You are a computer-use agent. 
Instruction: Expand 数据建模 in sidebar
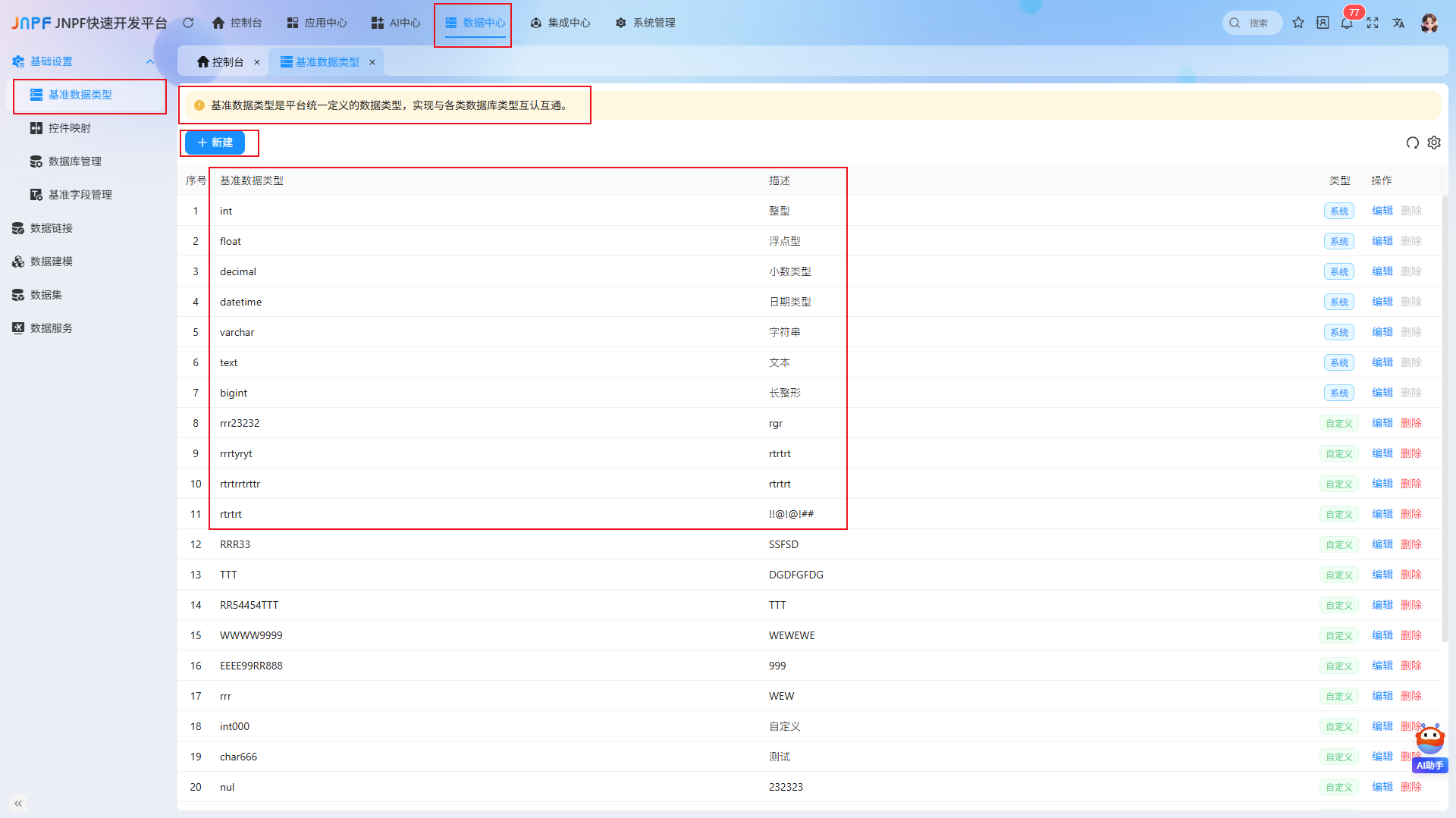pyautogui.click(x=51, y=262)
